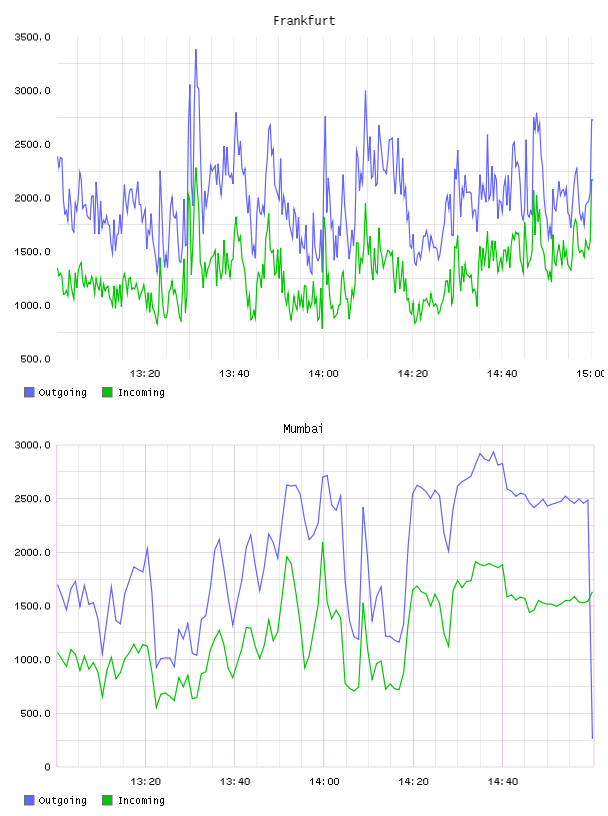Click the 3000.0 y-axis label on Frankfurt

coord(32,91)
